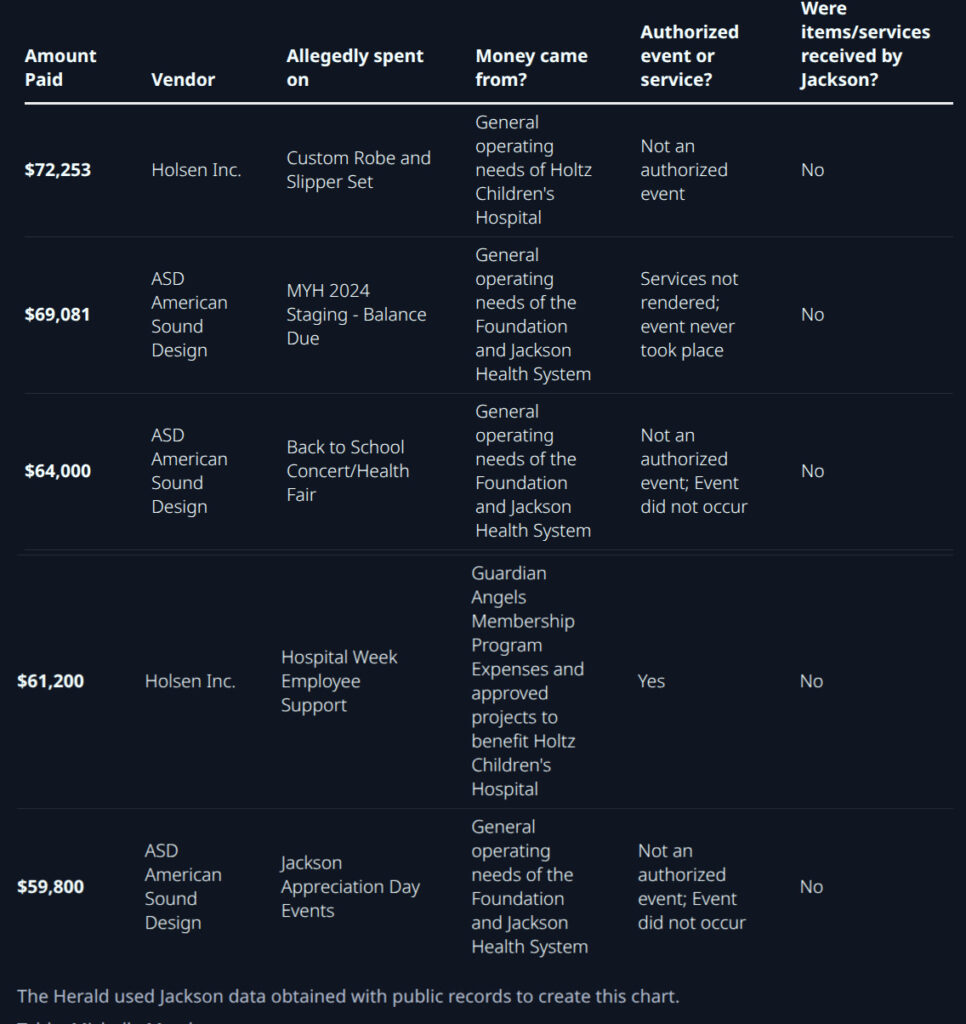
Task: Click the MYH 2024 Staging - Balance Due cell
Action: (356, 315)
